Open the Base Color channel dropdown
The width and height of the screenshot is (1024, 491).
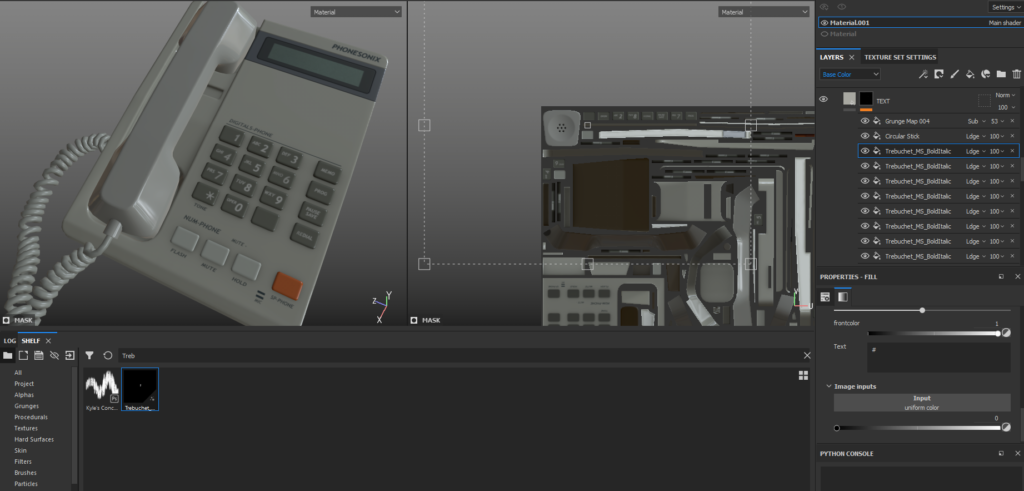pos(850,74)
